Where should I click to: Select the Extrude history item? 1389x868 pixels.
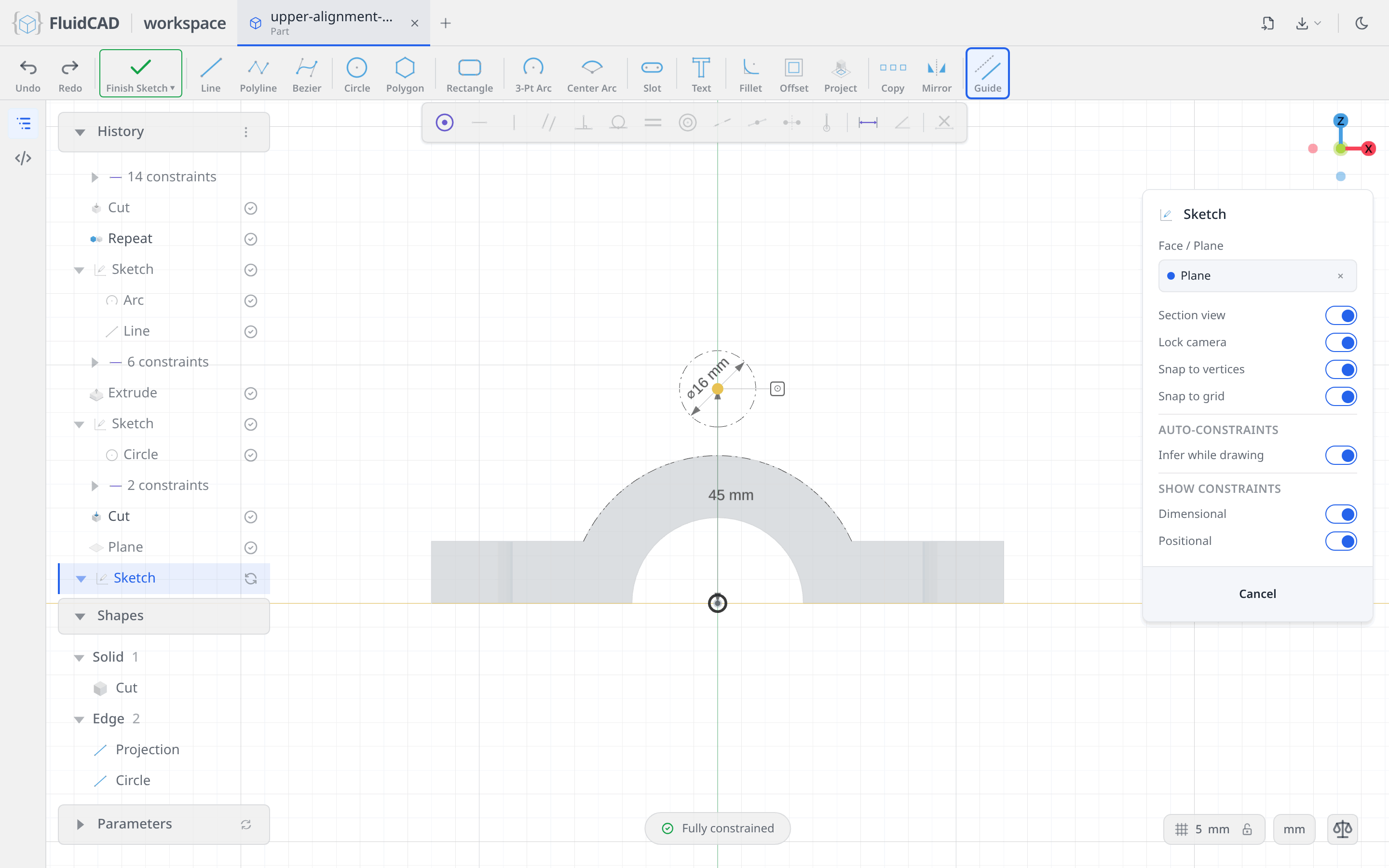163,393
